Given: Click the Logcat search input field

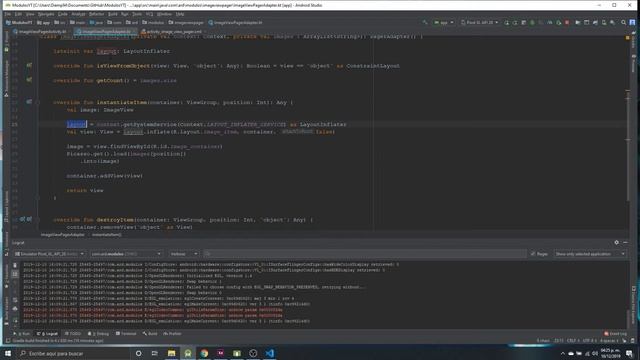Looking at the screenshot, I should pyautogui.click(x=364, y=254).
